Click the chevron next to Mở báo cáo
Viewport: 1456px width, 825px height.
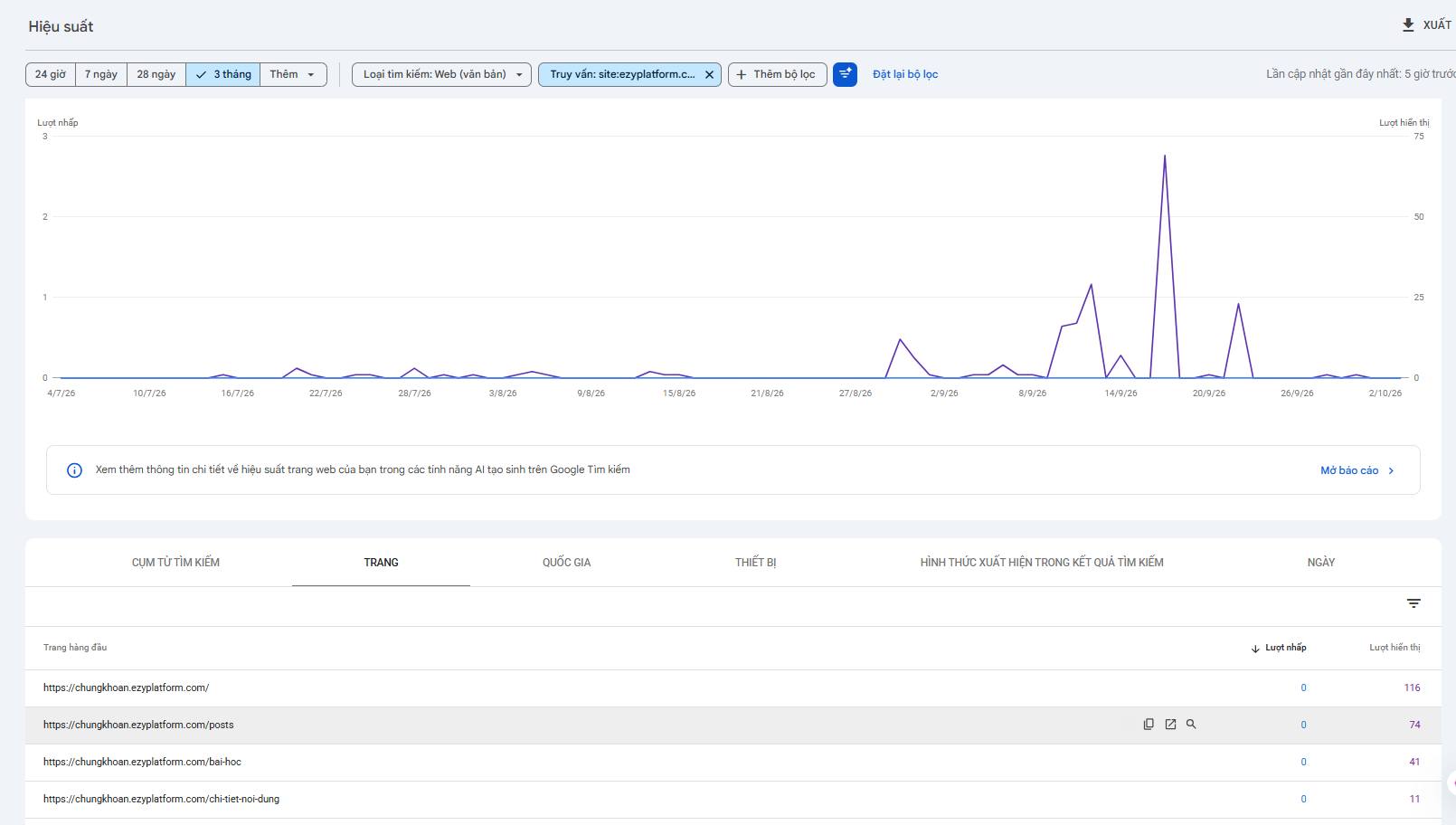(1391, 470)
